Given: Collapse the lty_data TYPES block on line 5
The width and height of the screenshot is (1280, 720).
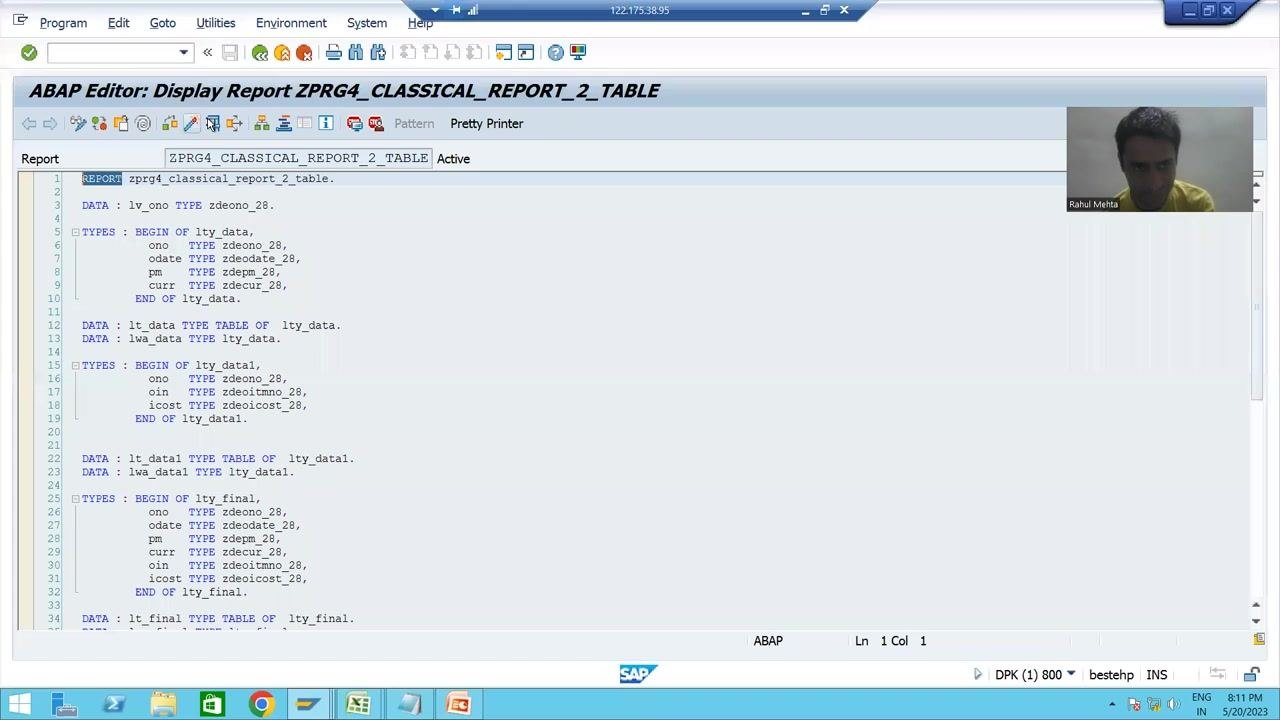Looking at the screenshot, I should click(75, 232).
